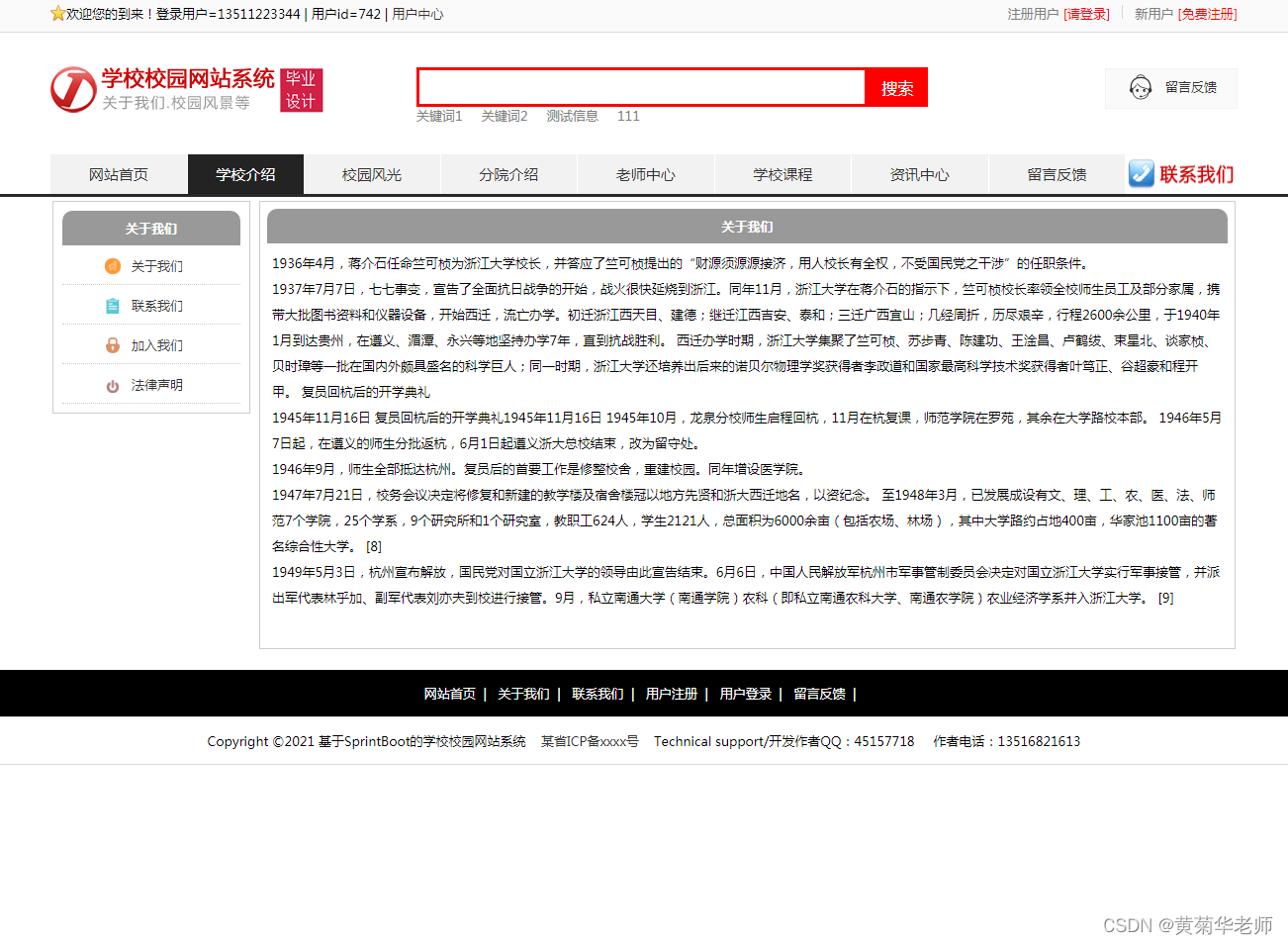The image size is (1288, 945).
Task: Click the 请登录 login link
Action: tap(1086, 14)
